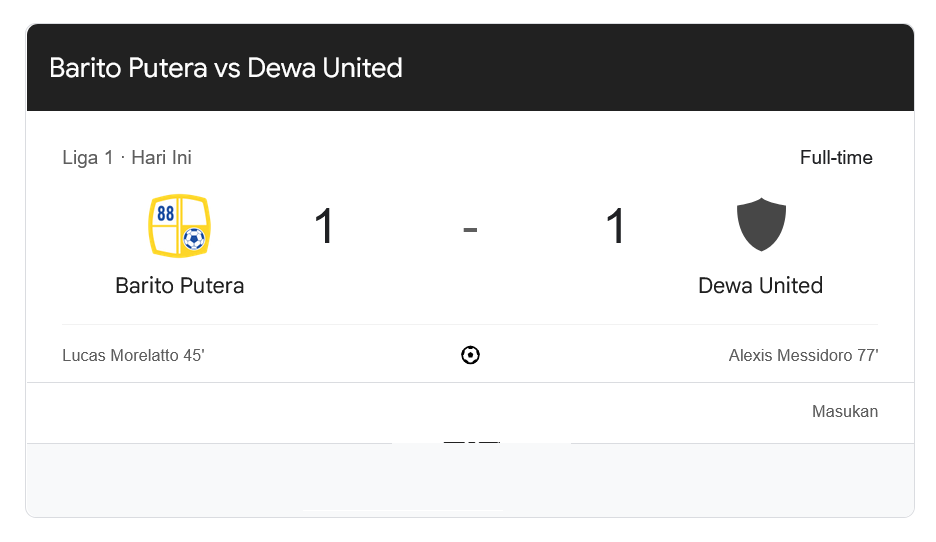
Task: Click Barito Putera's score number
Action: (x=324, y=227)
